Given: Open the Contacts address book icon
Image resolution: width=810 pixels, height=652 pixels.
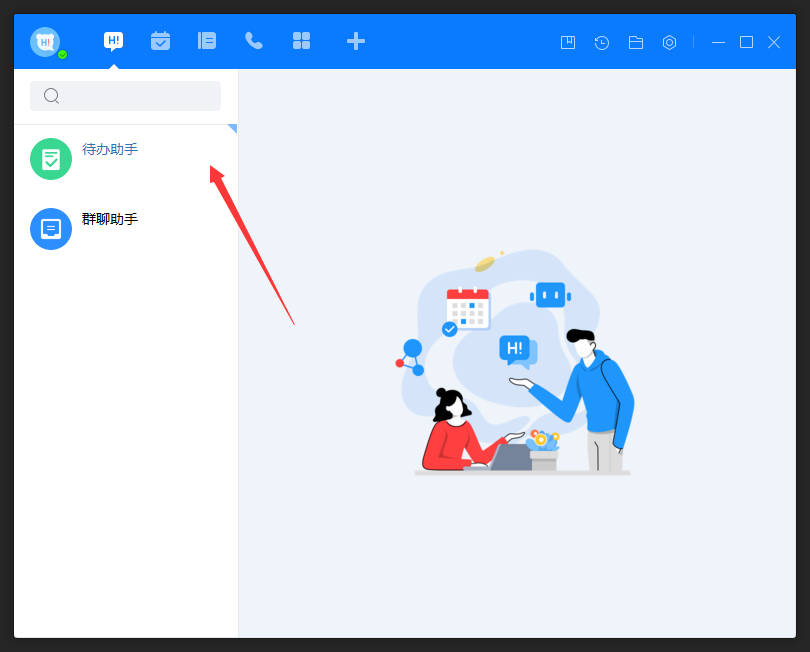Looking at the screenshot, I should point(206,41).
